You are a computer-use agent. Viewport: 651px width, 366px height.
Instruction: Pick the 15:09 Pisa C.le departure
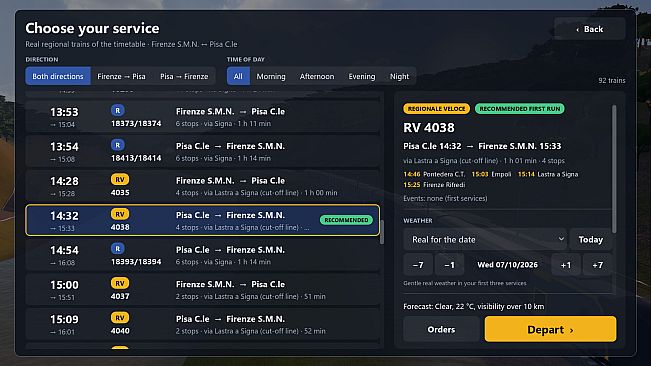coord(203,324)
